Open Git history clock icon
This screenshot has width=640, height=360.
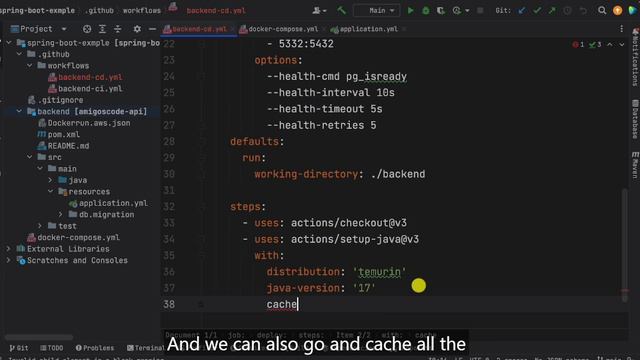click(567, 11)
